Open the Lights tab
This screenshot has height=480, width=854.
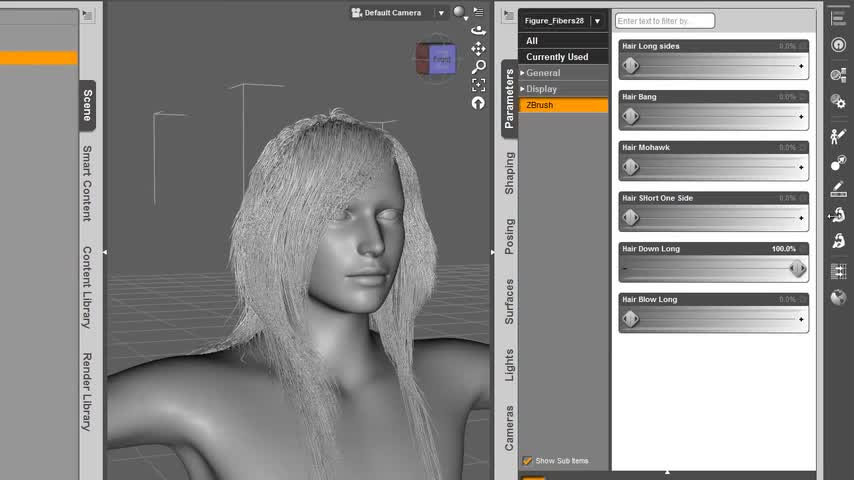509,365
